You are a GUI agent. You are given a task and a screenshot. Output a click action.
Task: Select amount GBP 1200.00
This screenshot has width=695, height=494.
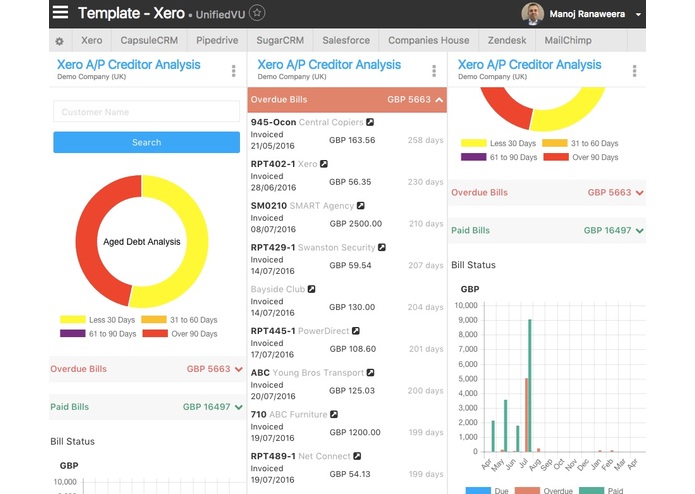[x=355, y=432]
